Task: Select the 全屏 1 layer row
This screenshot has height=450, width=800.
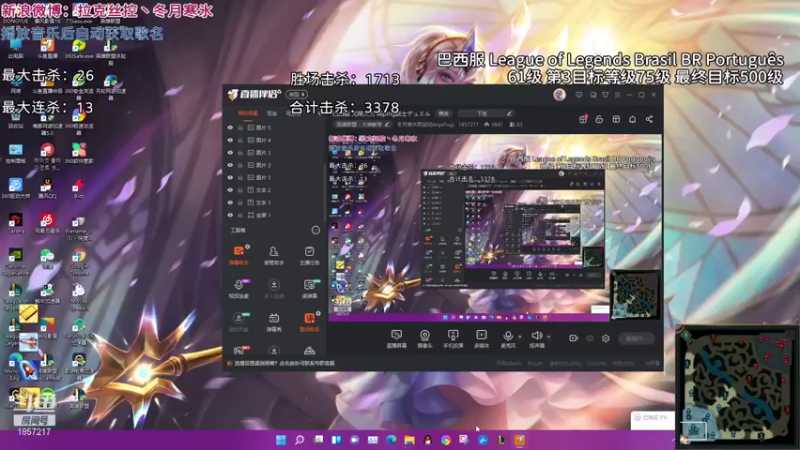Action: [x=274, y=215]
